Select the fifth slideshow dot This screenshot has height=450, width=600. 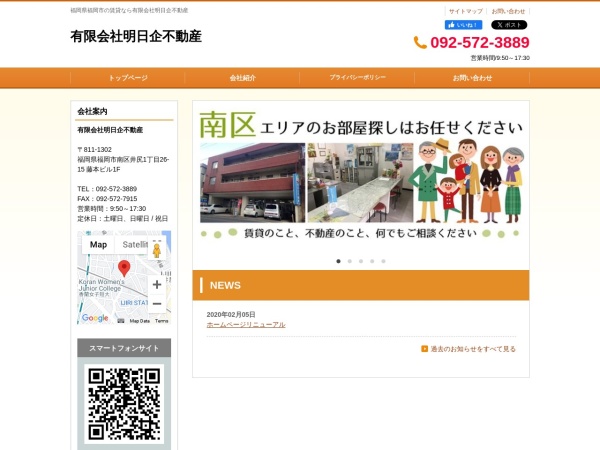(383, 261)
